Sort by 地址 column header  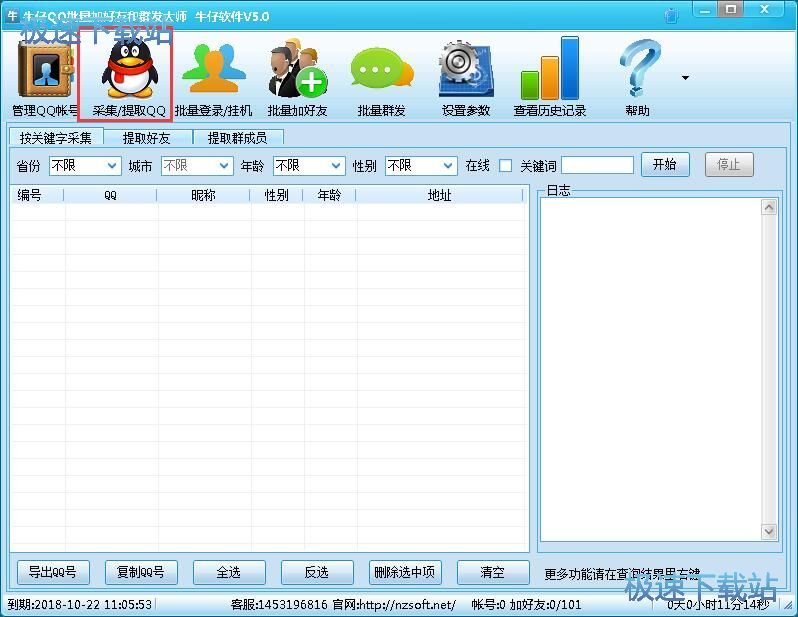click(439, 195)
